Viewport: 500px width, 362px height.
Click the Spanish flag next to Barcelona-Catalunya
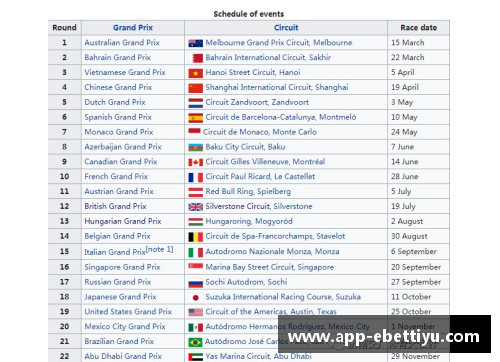click(195, 118)
